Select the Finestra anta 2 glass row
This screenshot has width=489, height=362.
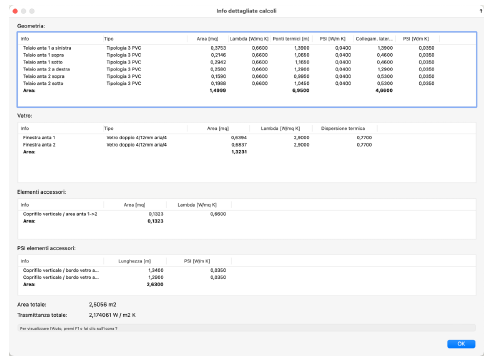[x=247, y=145]
